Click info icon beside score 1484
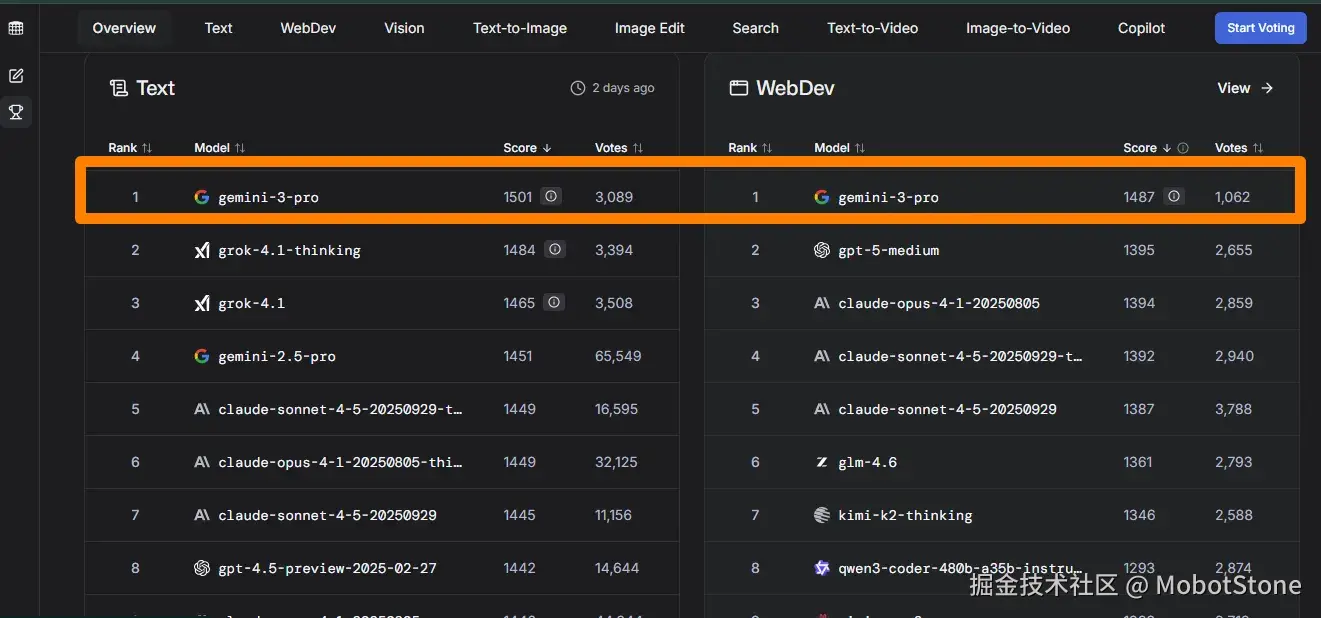 (555, 250)
